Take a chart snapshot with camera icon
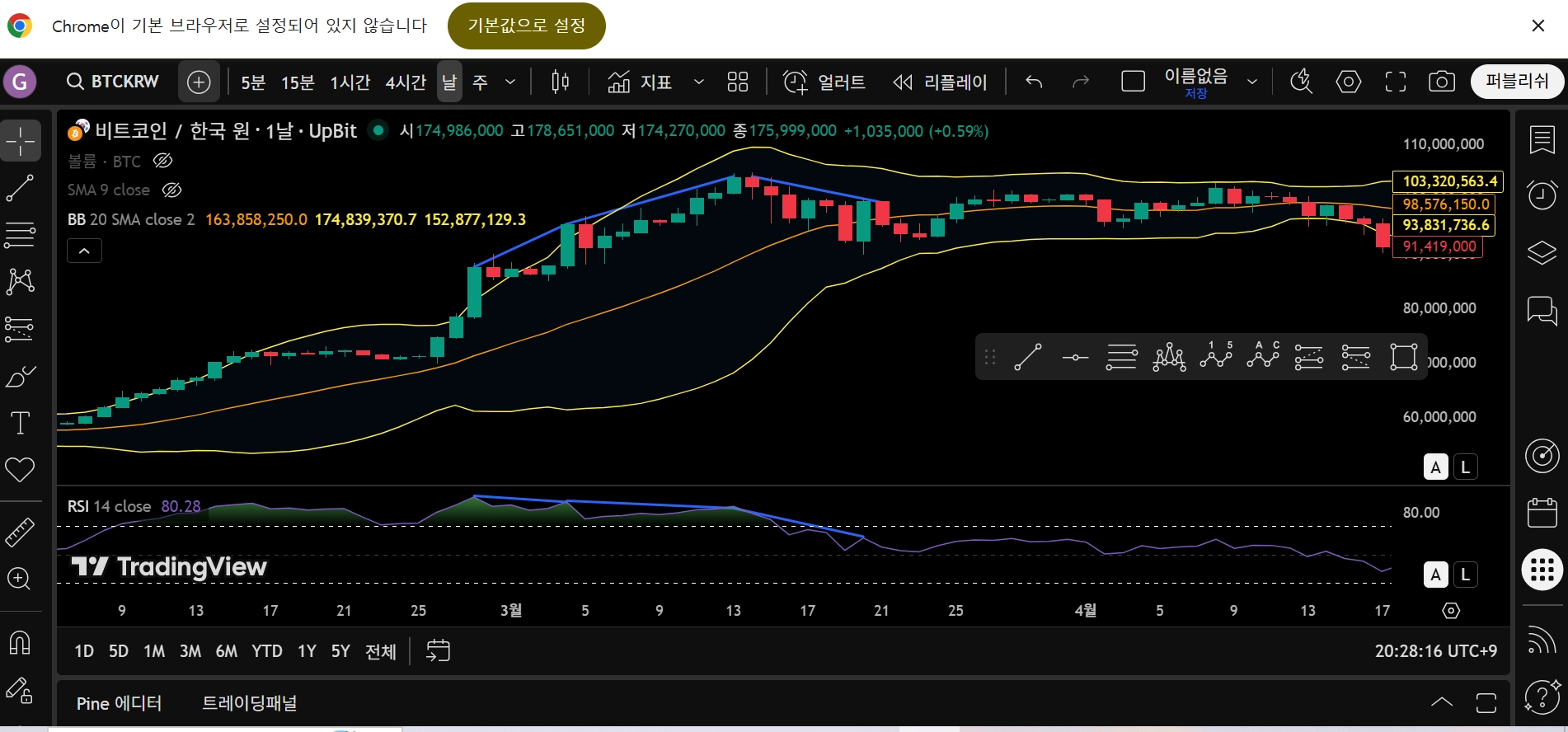1568x732 pixels. pyautogui.click(x=1441, y=82)
